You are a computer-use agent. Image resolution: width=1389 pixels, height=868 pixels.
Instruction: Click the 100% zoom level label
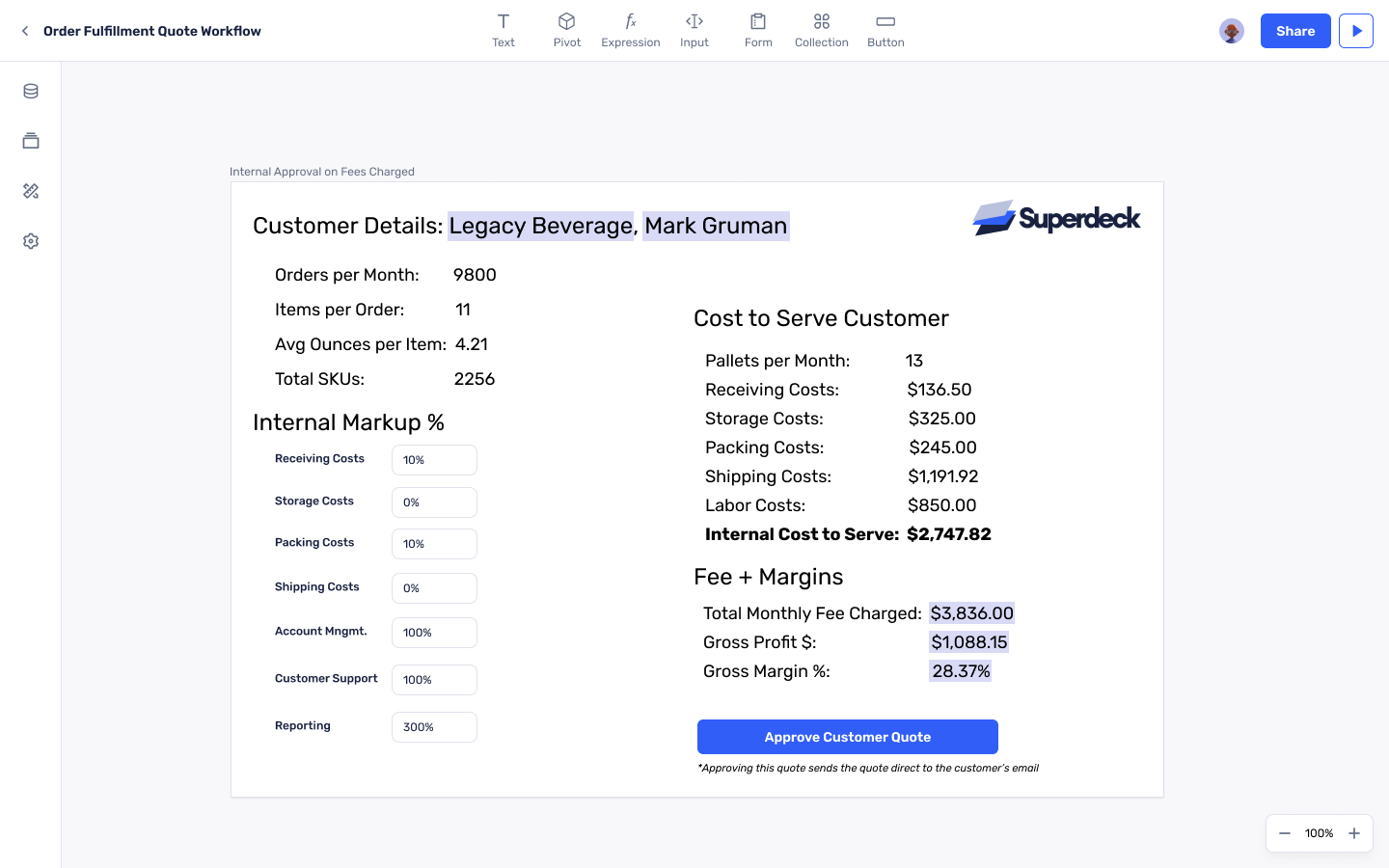point(1320,833)
